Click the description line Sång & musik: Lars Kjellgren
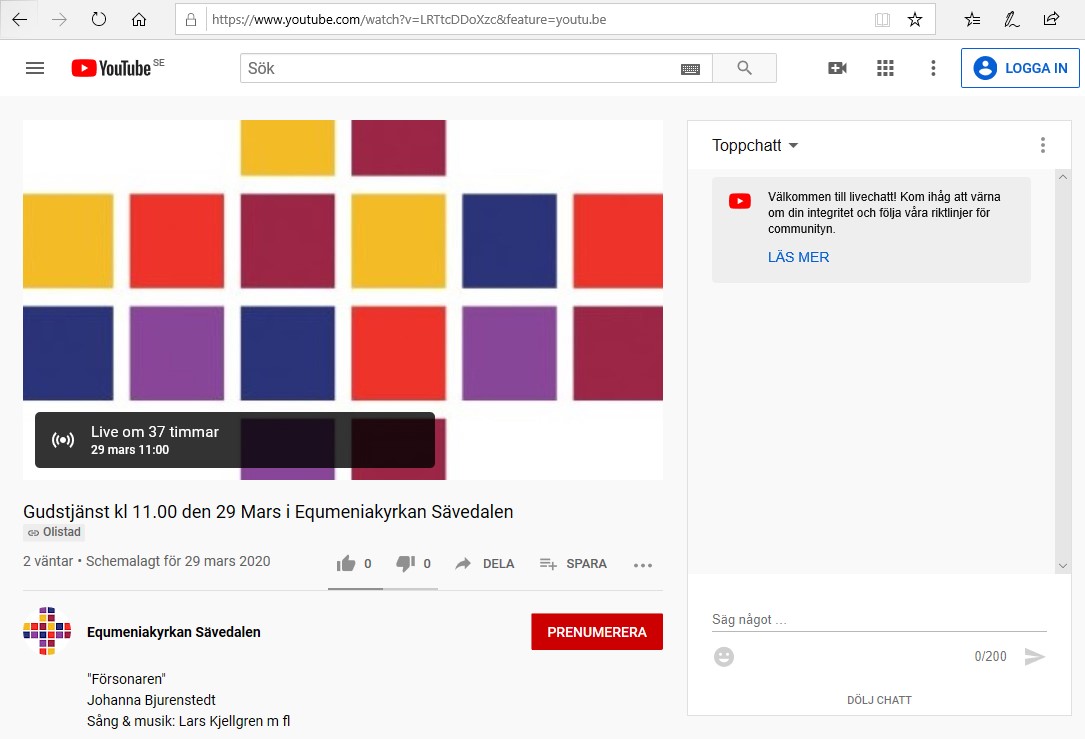 (x=189, y=721)
